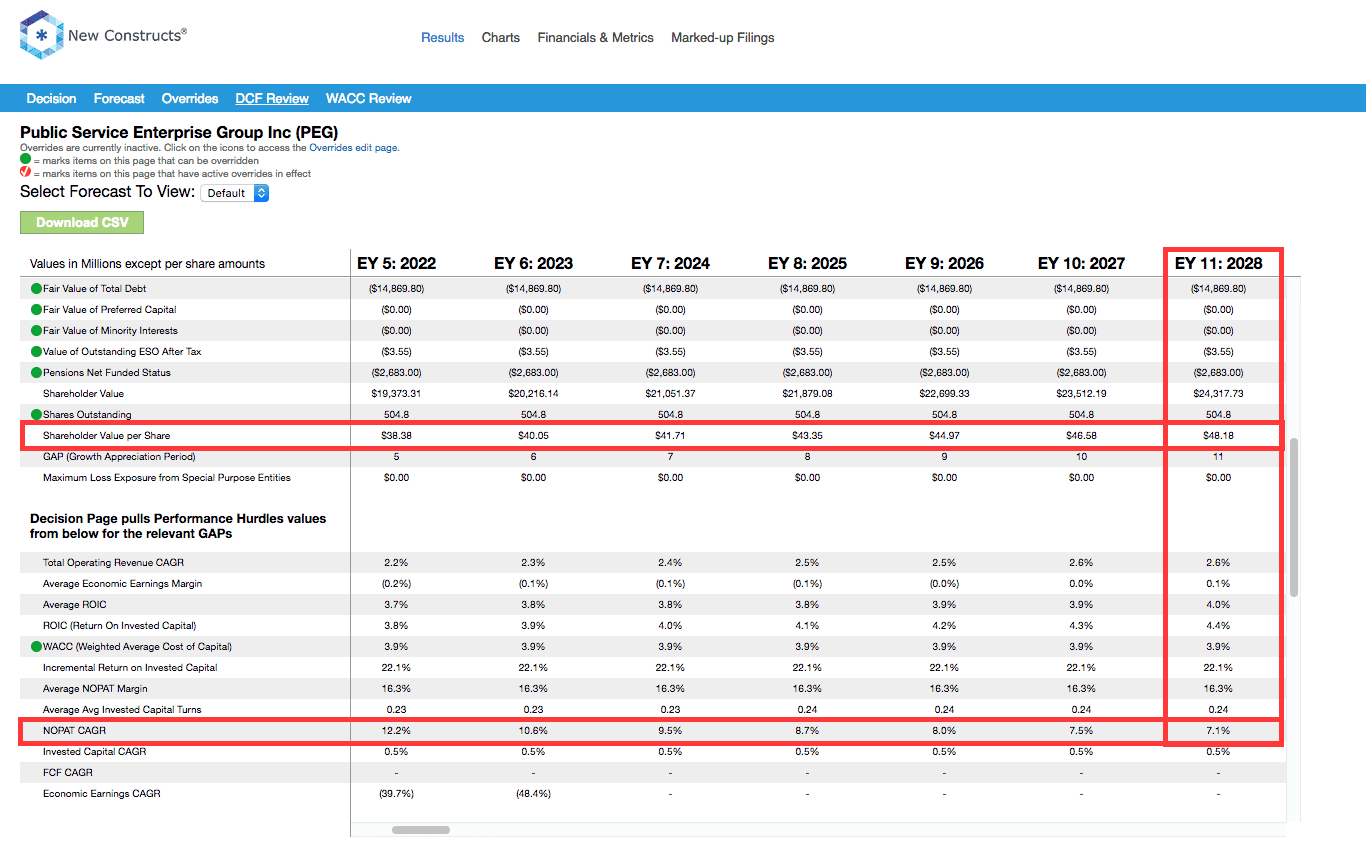Click the Total Operating Revenue CAGR label

[x=113, y=563]
